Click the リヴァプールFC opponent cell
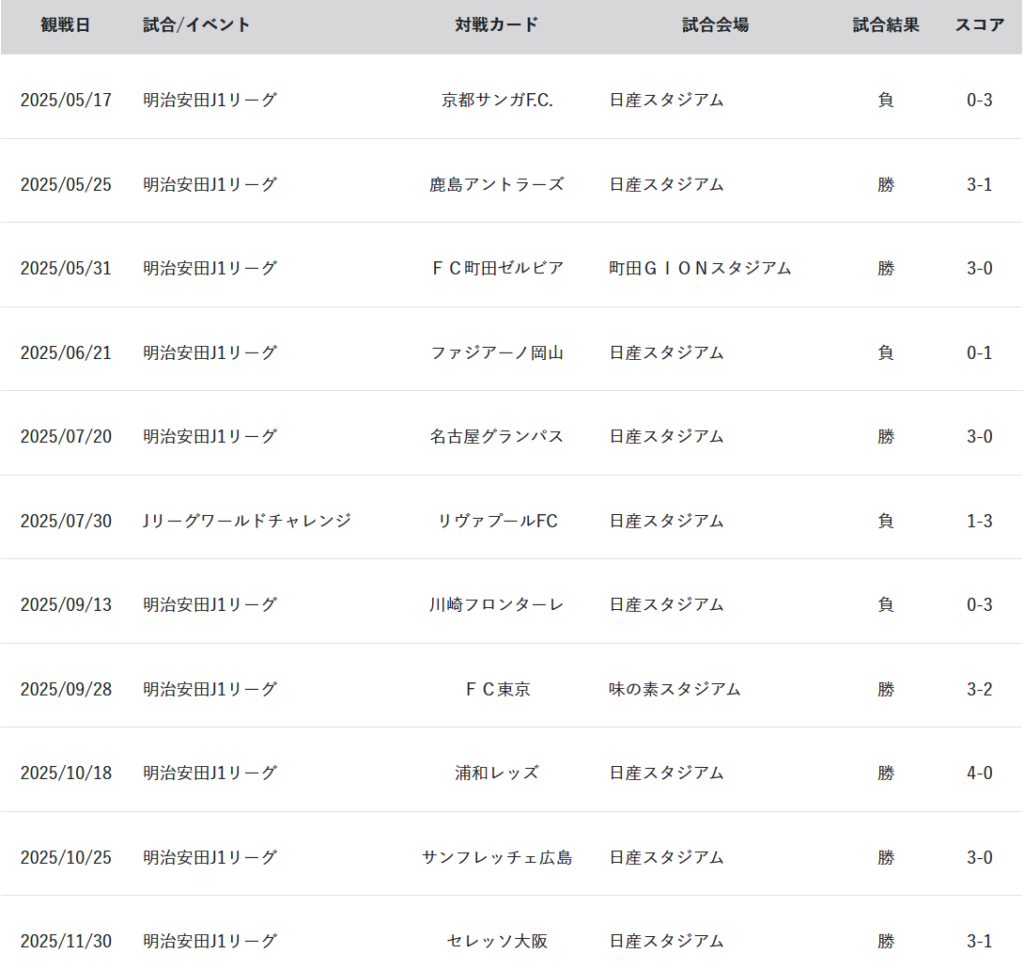1024x969 pixels. click(497, 521)
